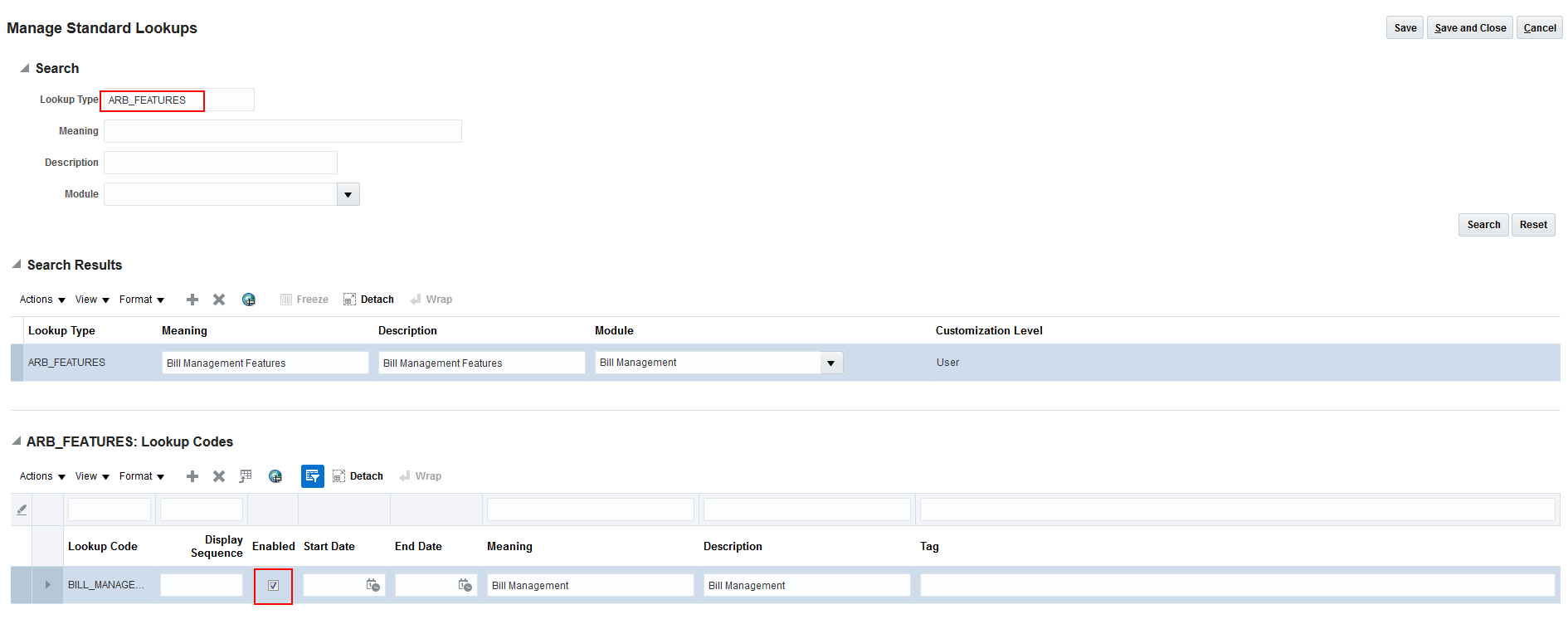Viewport: 1568px width, 624px height.
Task: Expand the BILL_MANAGE lookup code row
Action: click(x=47, y=585)
